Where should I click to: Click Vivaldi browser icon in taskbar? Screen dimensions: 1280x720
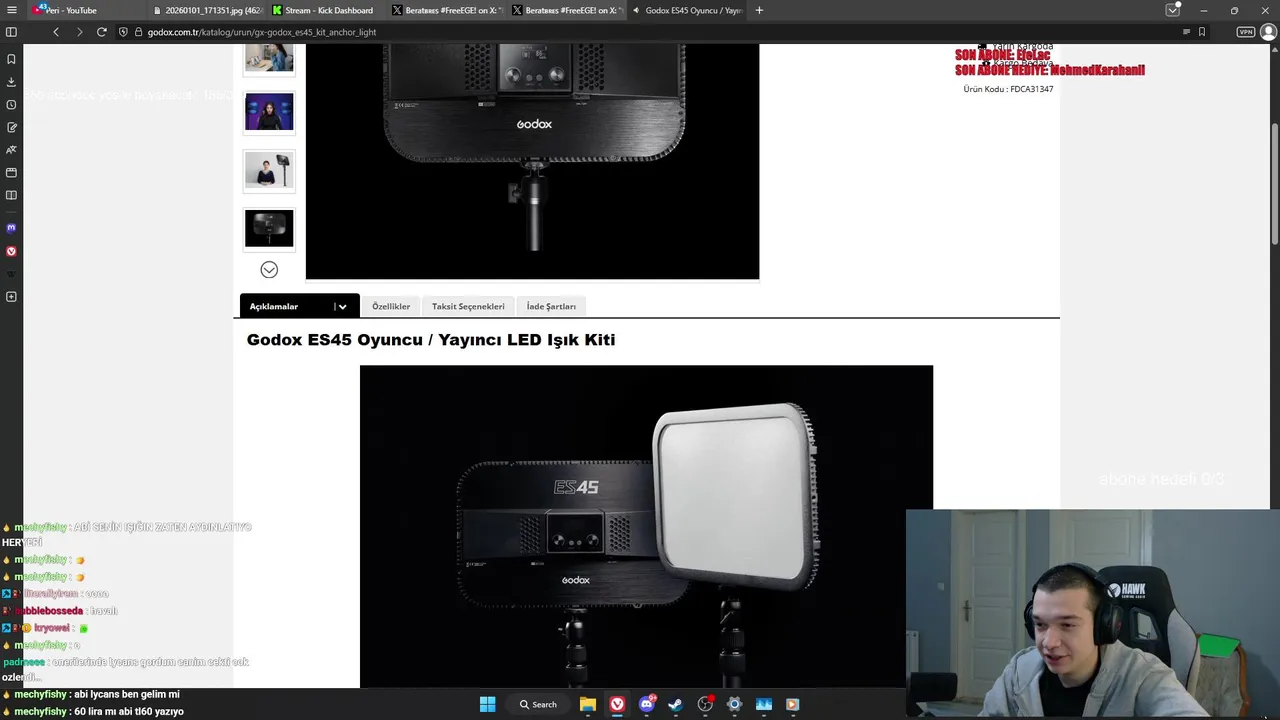618,704
